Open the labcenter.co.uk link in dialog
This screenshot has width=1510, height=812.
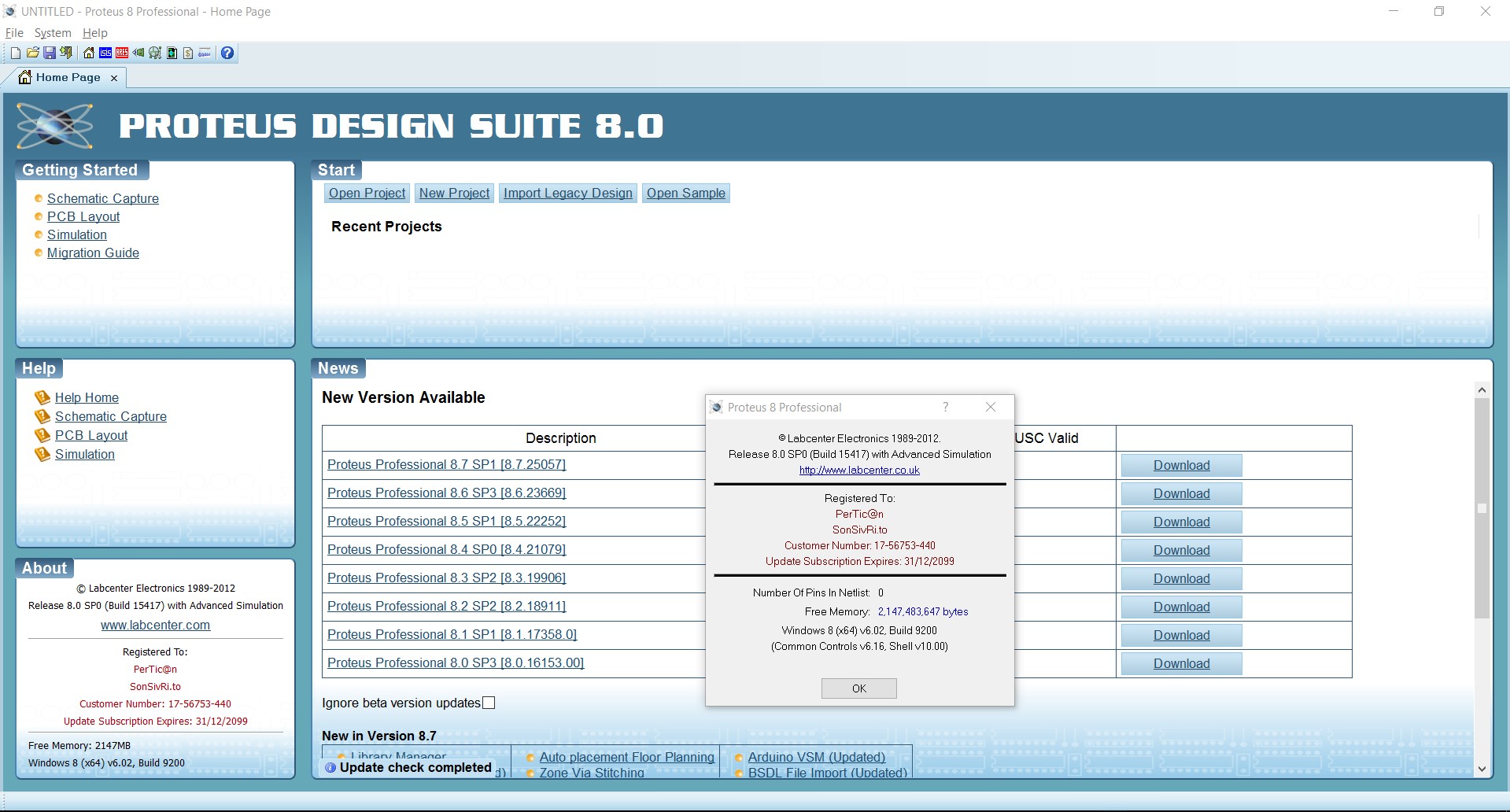click(x=859, y=470)
